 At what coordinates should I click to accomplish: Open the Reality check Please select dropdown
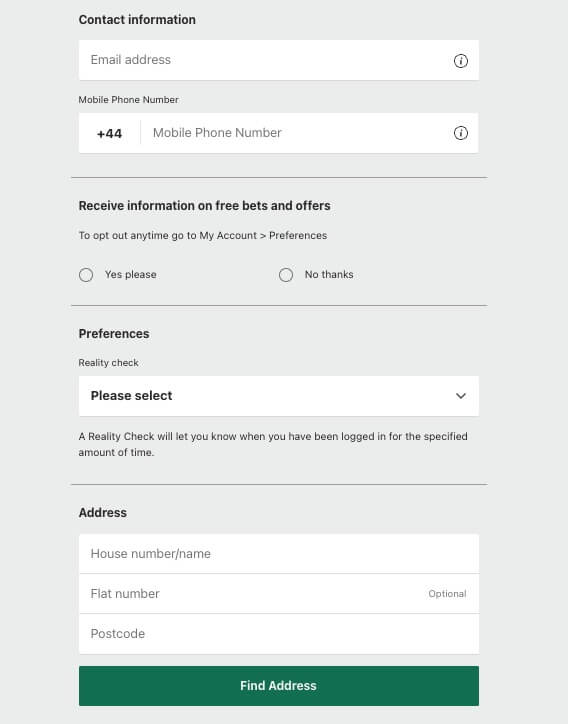278,396
